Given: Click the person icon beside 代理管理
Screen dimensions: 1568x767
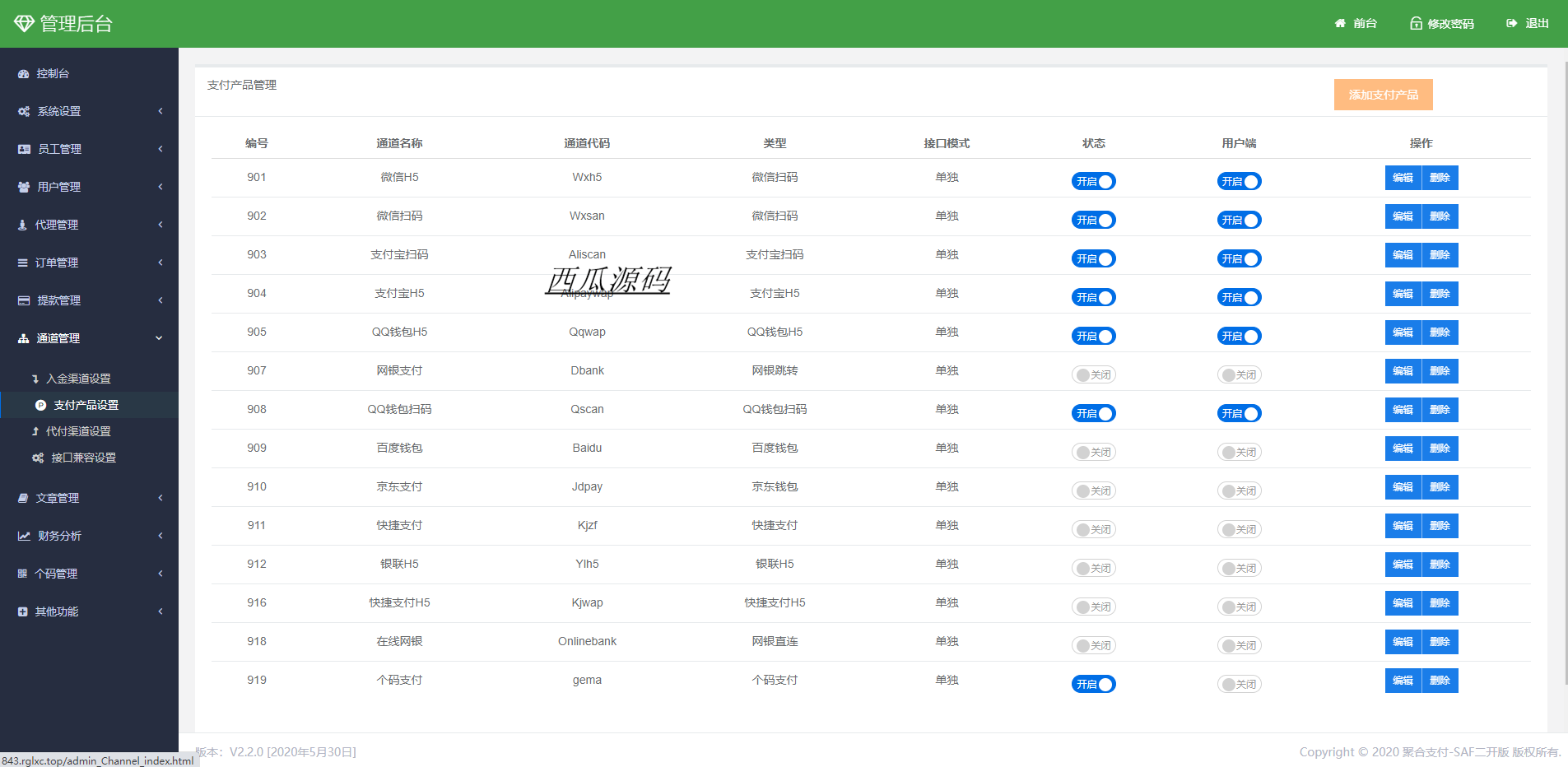Looking at the screenshot, I should (22, 225).
